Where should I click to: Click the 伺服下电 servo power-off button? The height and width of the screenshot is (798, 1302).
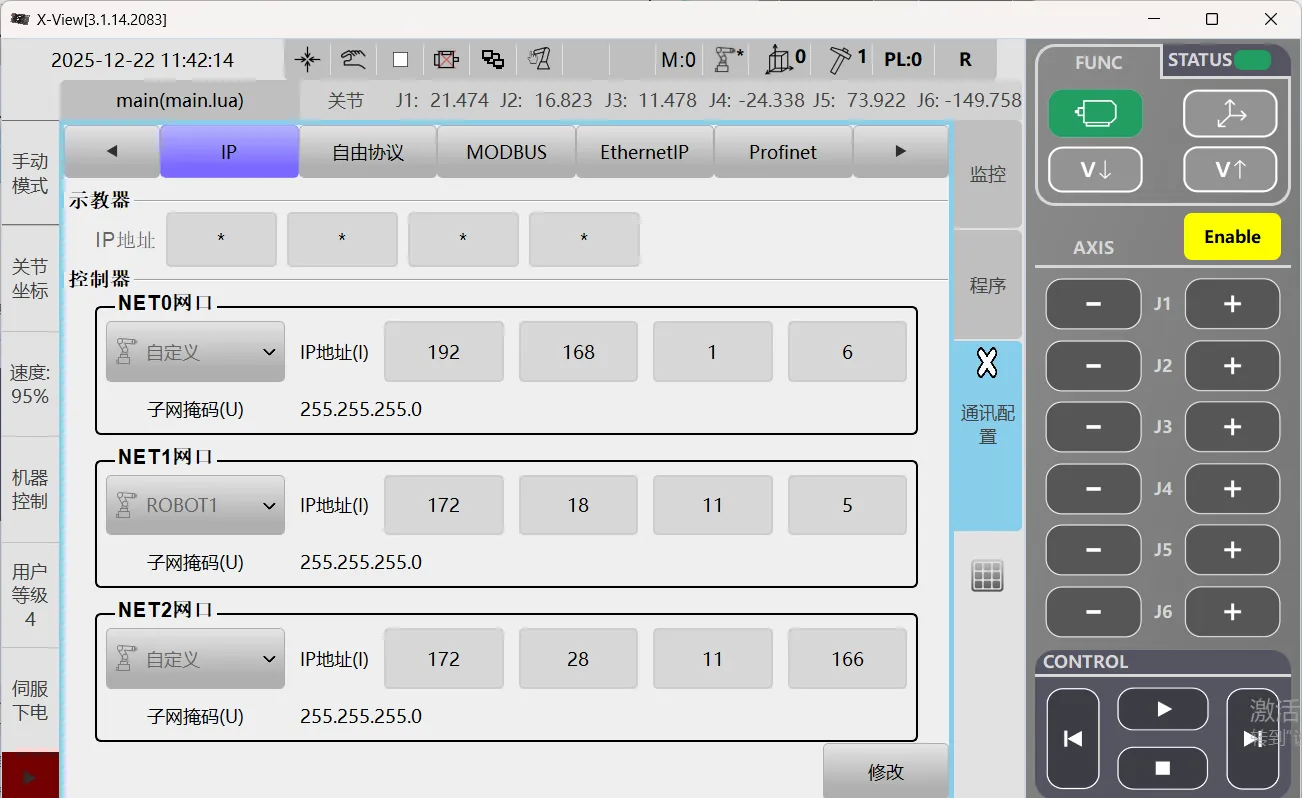point(30,700)
